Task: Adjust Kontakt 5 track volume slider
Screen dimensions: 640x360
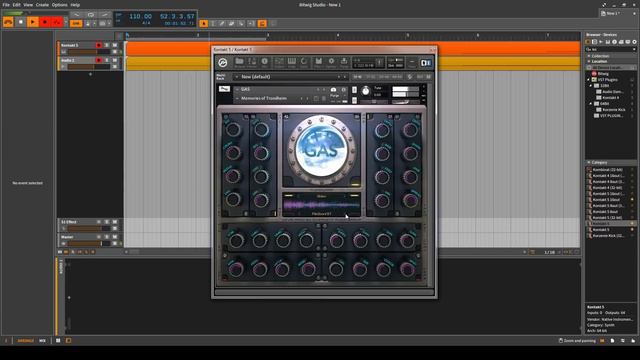Action: pyautogui.click(x=89, y=52)
